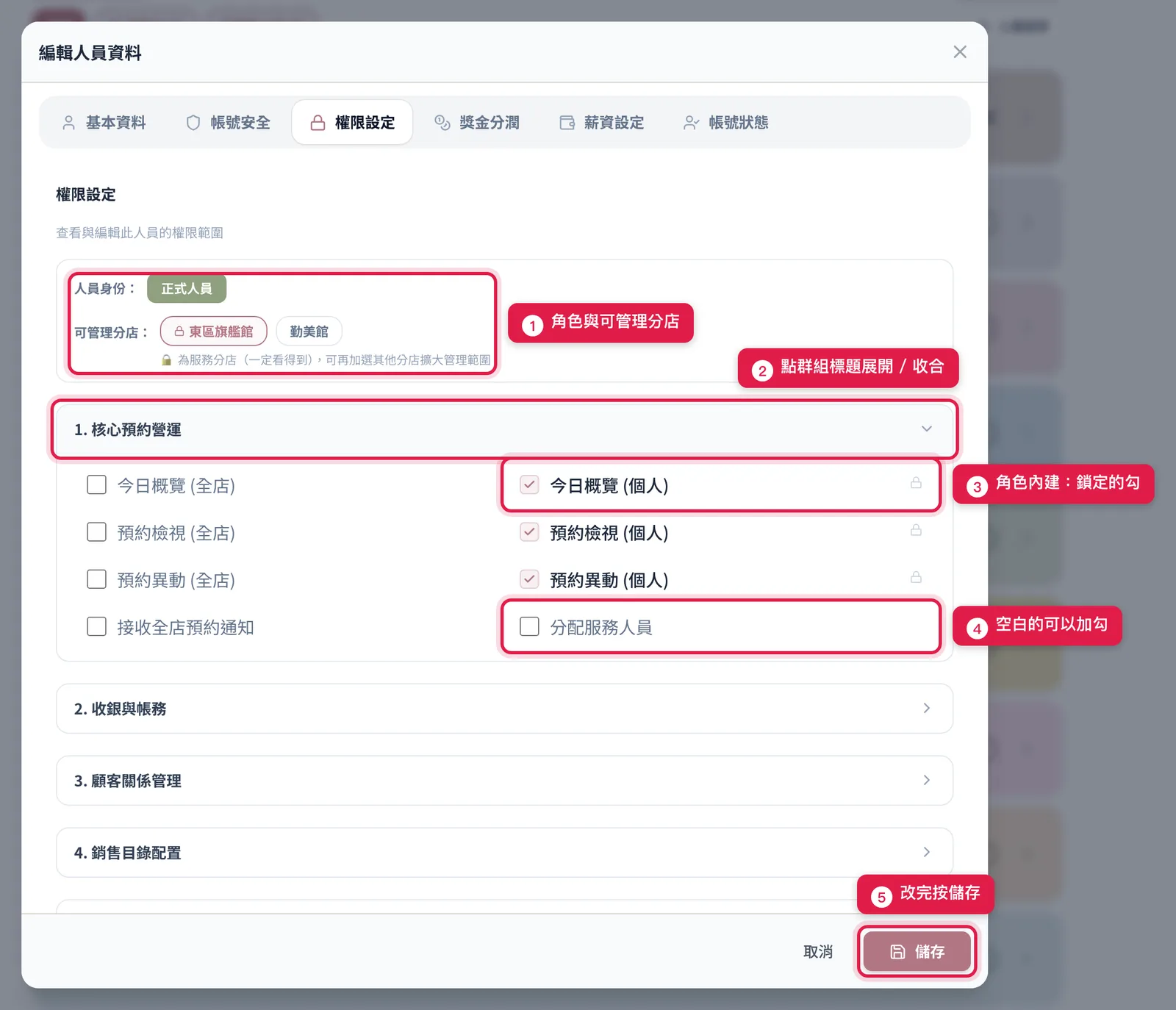
Task: Click the locked 今日概覽 (個人) checkbox
Action: click(529, 484)
